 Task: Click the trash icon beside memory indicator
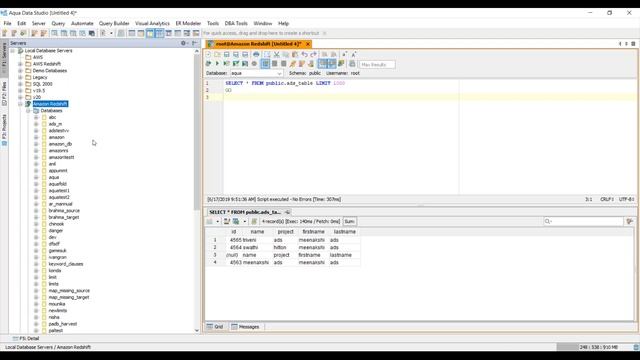(x=636, y=347)
